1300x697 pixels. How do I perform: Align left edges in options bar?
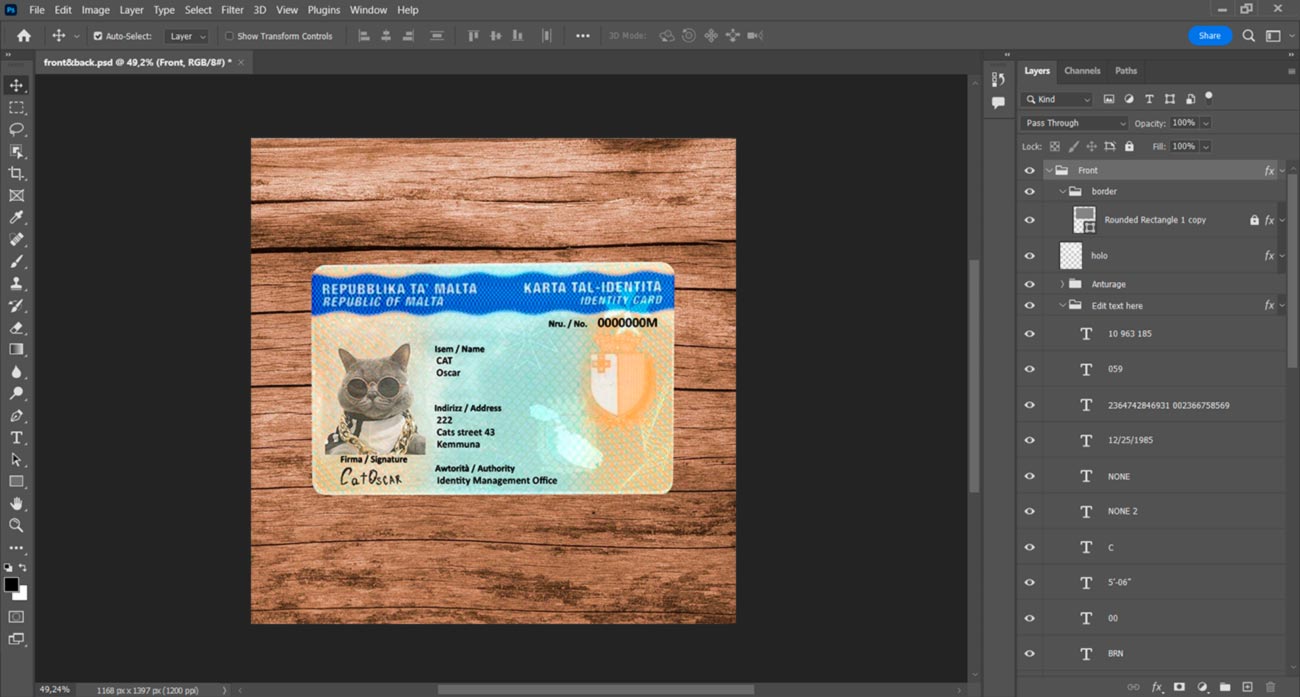pyautogui.click(x=364, y=36)
